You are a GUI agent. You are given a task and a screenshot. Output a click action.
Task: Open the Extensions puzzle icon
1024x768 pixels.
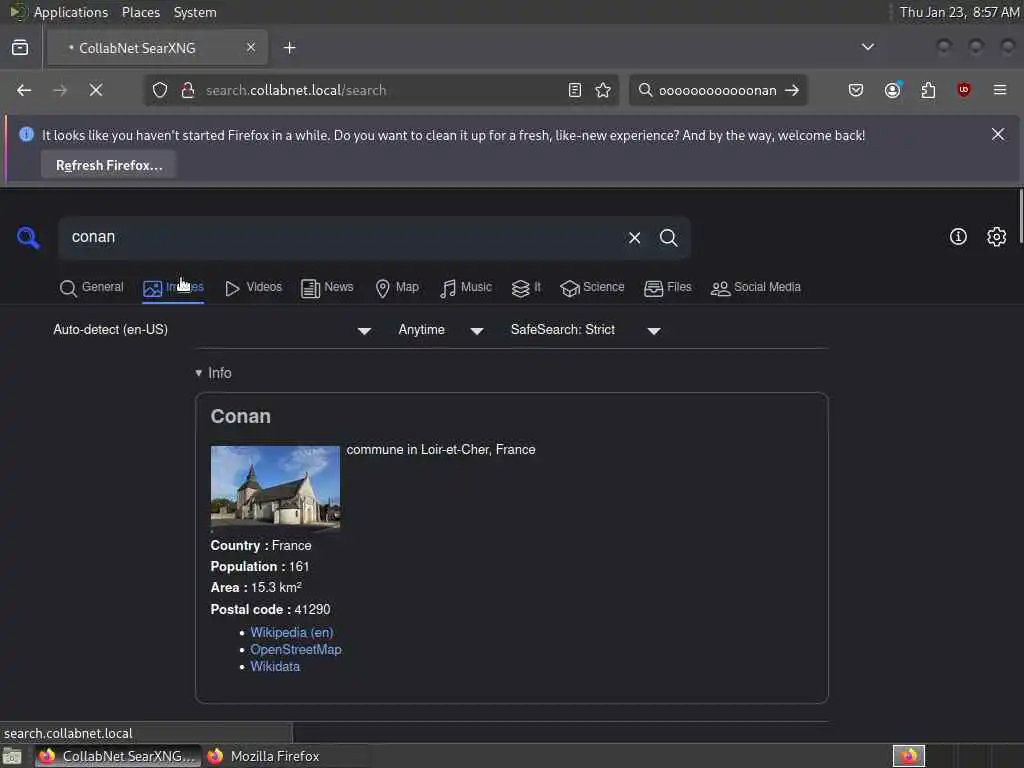tap(928, 90)
